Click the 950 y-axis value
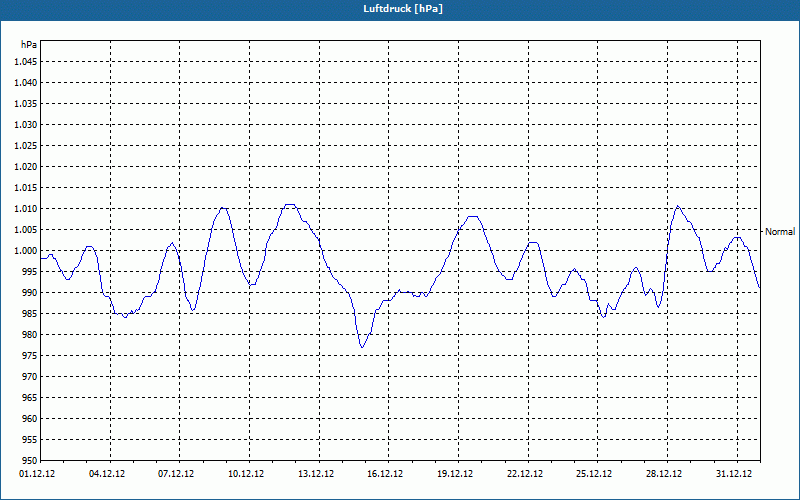This screenshot has width=800, height=500. tap(30, 460)
